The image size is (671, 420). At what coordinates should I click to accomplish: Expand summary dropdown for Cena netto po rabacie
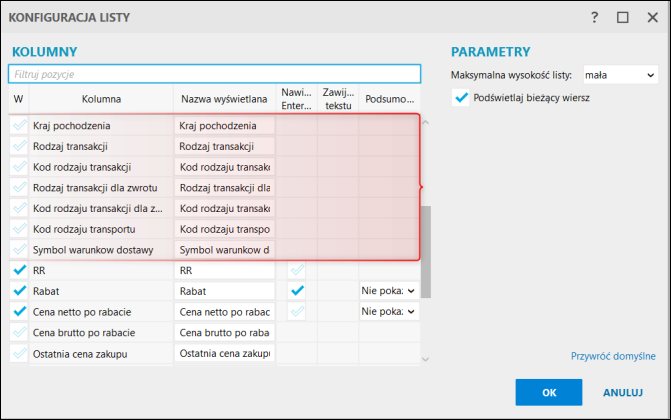point(389,311)
